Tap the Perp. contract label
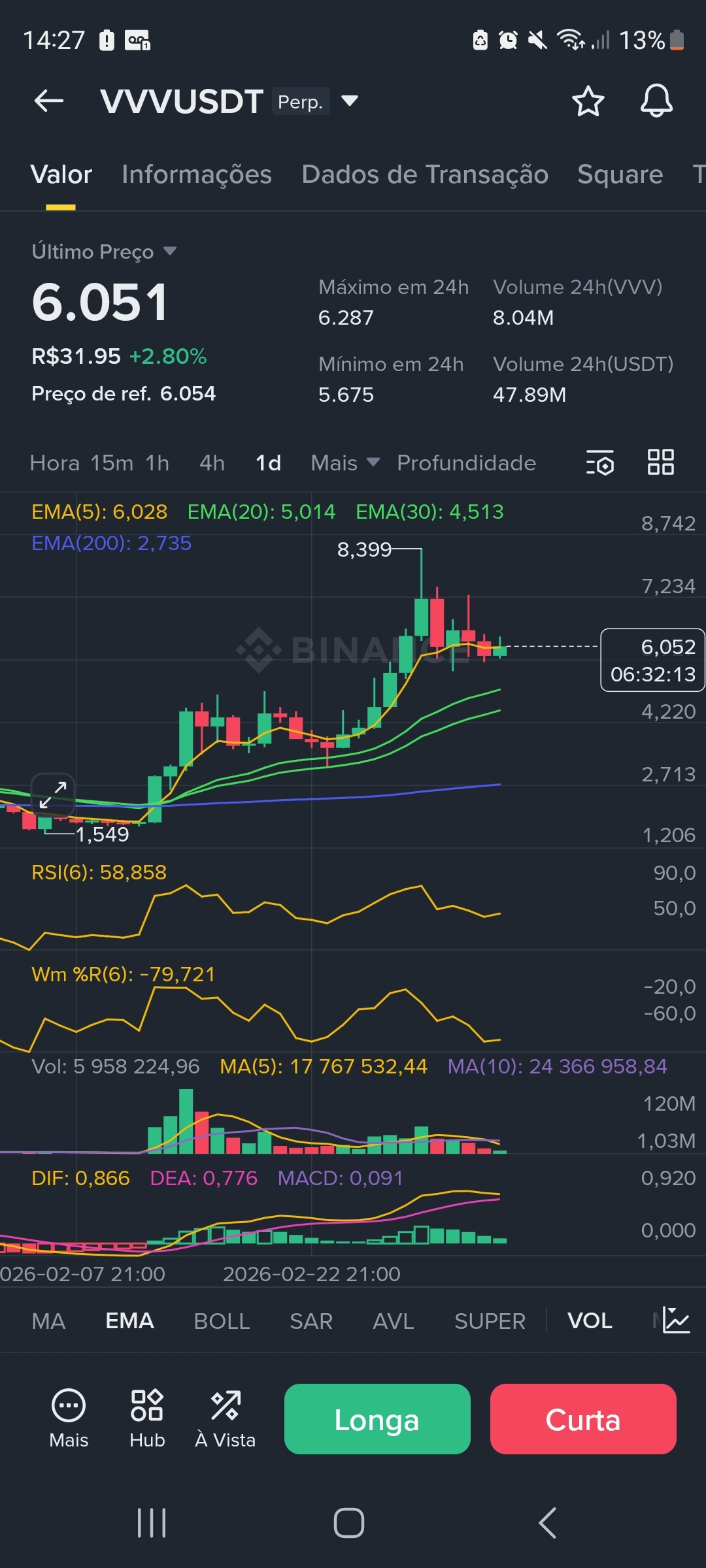This screenshot has width=706, height=1568. pyautogui.click(x=301, y=101)
